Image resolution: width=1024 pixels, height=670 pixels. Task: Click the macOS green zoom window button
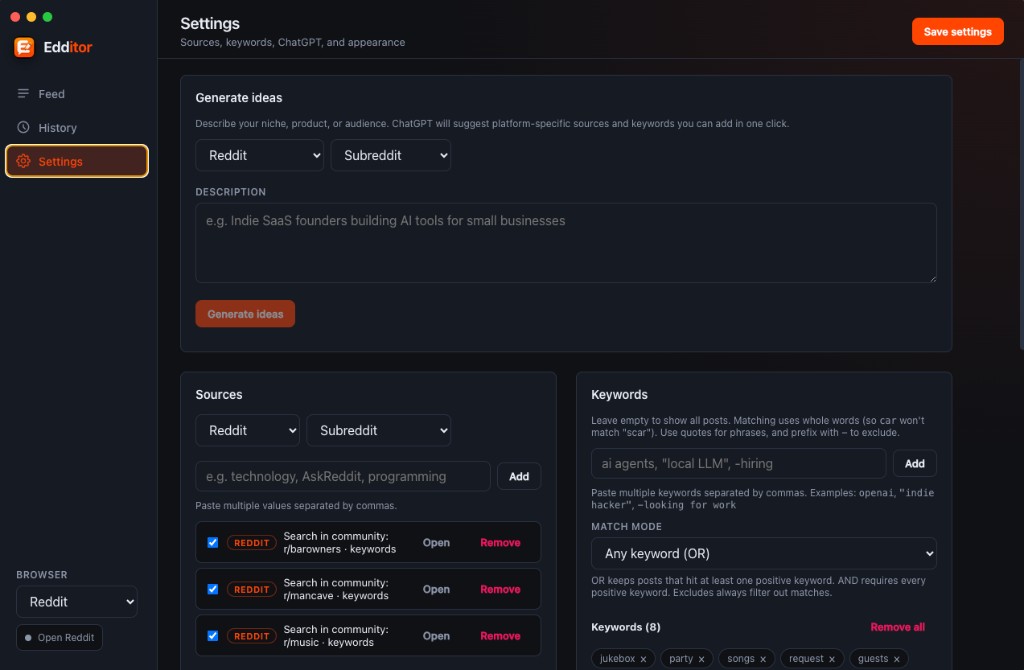(47, 17)
